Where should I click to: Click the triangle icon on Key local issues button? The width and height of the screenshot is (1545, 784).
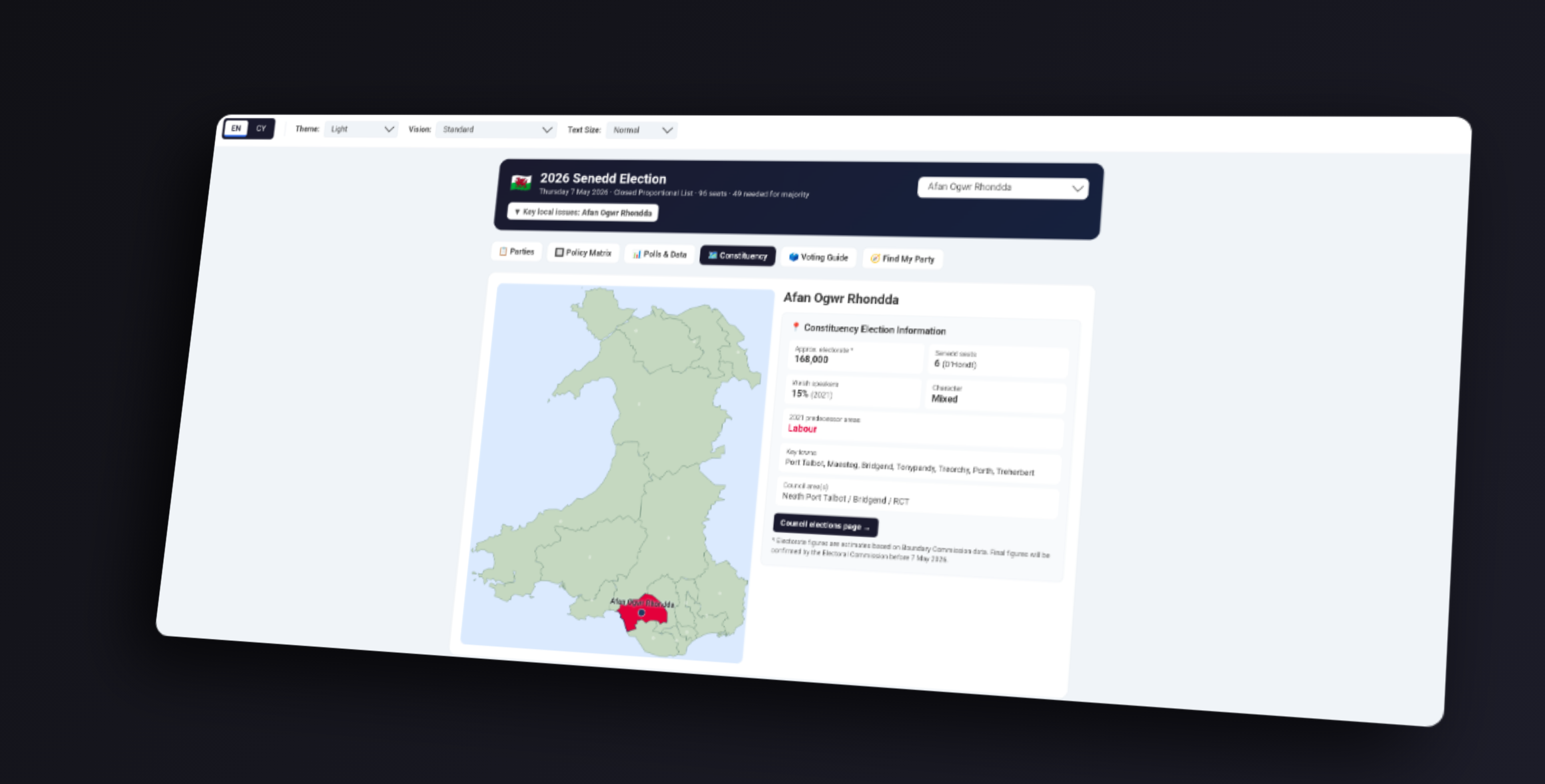tap(517, 212)
